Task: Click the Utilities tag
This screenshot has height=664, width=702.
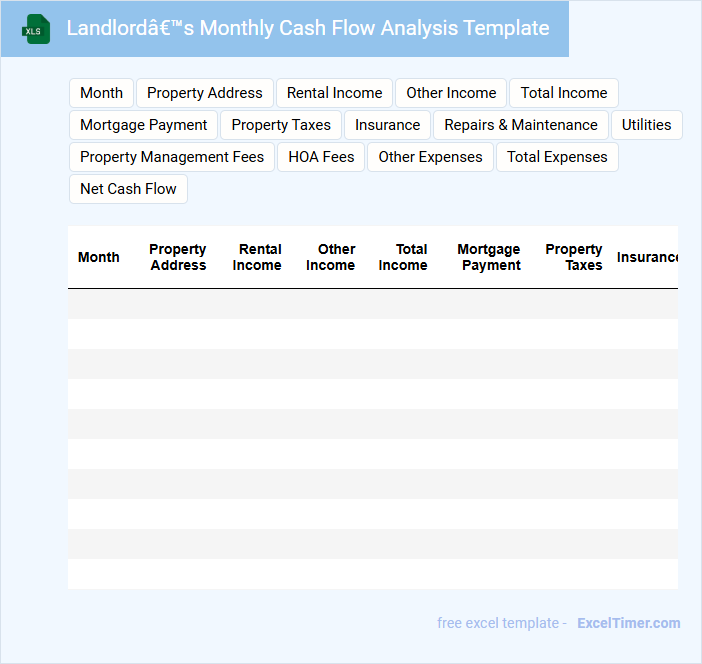Action: (646, 125)
